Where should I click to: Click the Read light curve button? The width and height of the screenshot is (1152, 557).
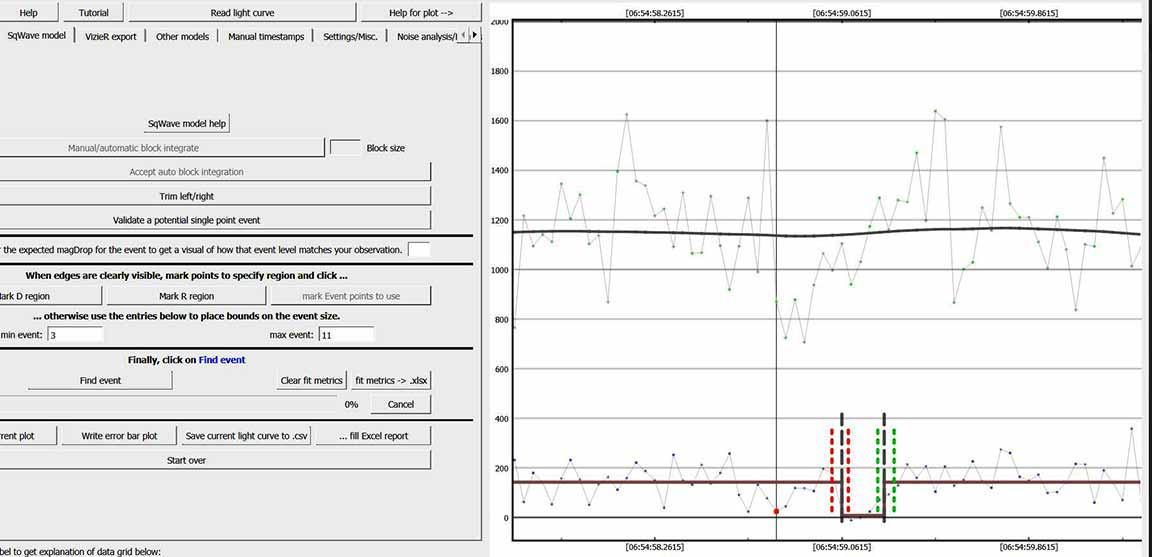(x=245, y=12)
